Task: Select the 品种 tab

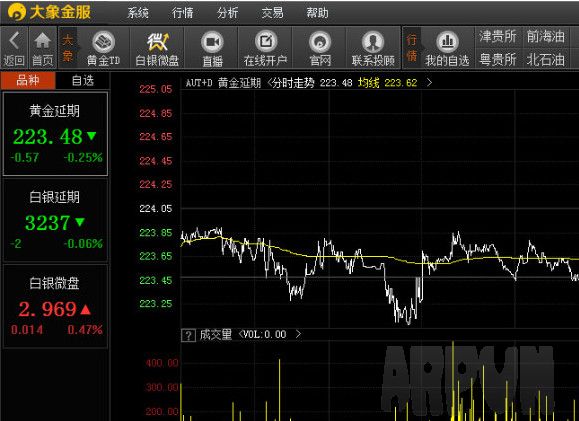Action: 28,80
